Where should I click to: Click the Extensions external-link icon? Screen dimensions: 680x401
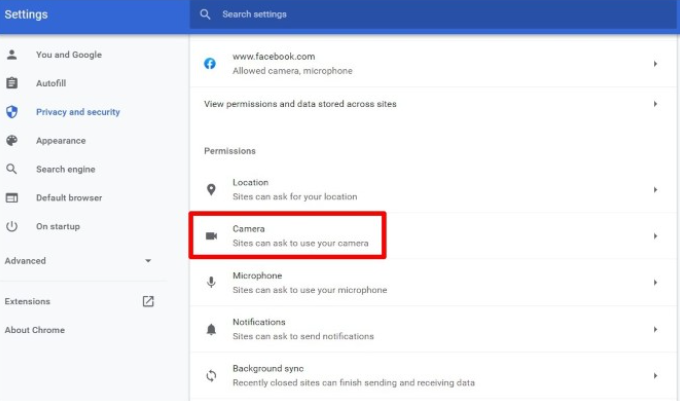point(148,301)
